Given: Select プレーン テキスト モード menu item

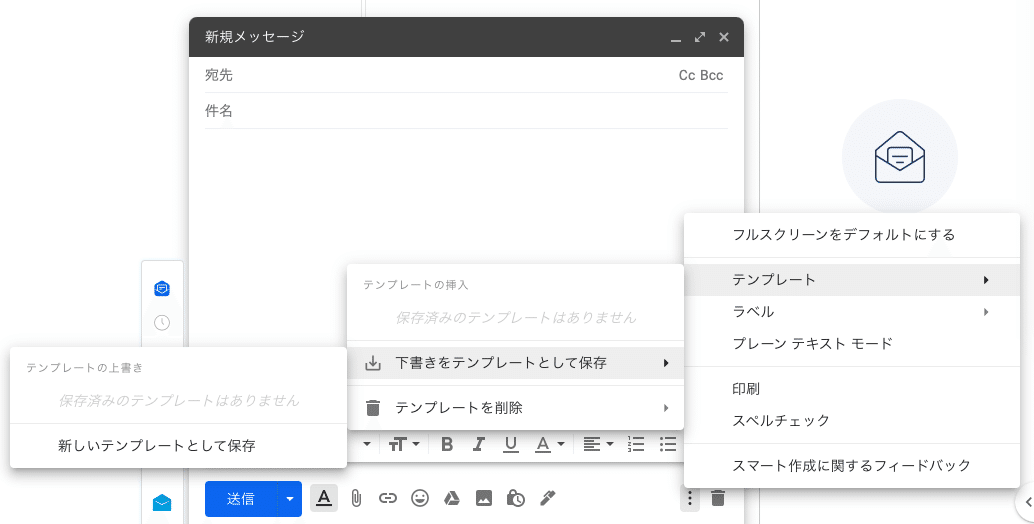Looking at the screenshot, I should (x=852, y=343).
